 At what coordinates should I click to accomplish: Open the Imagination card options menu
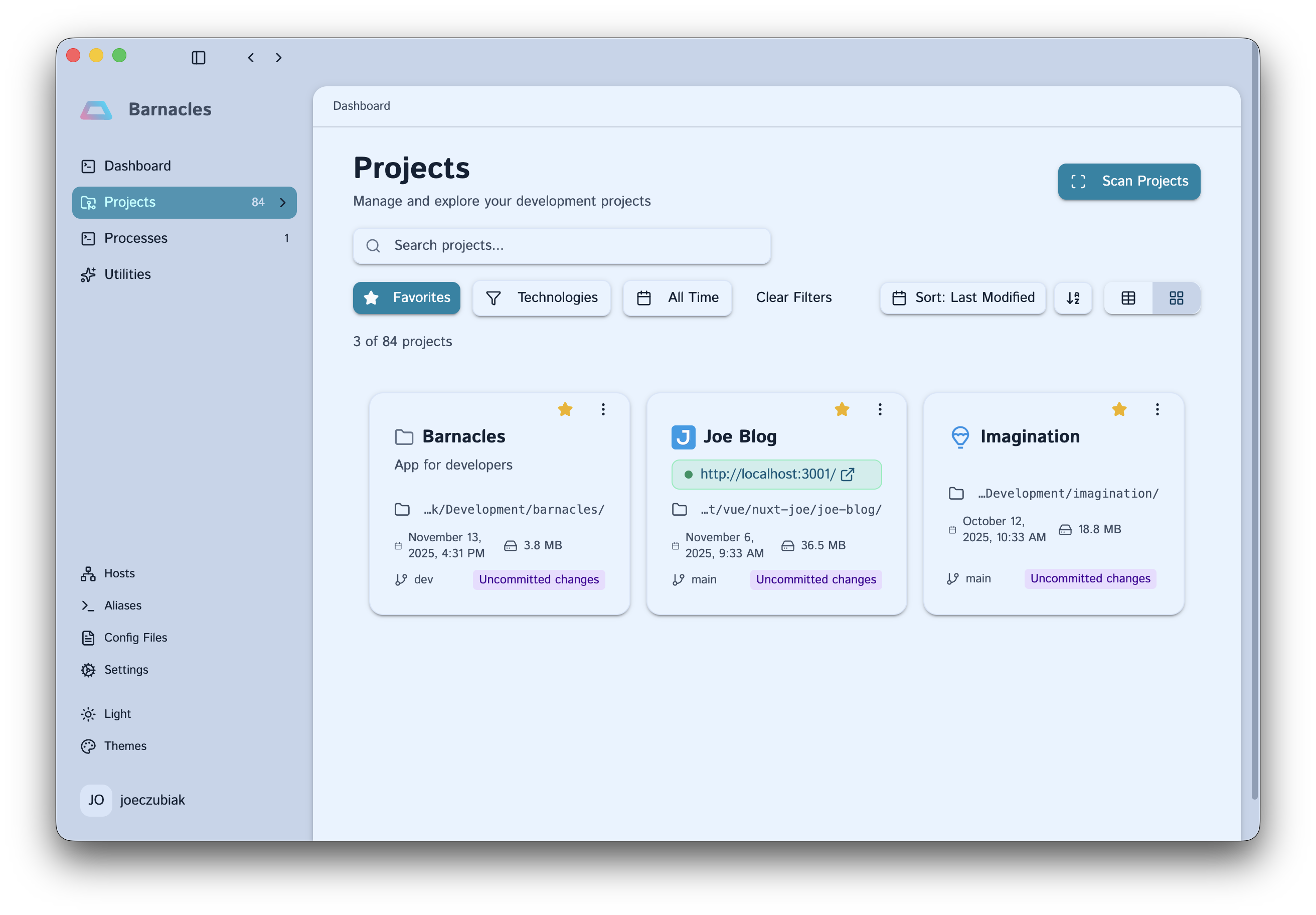click(x=1157, y=409)
